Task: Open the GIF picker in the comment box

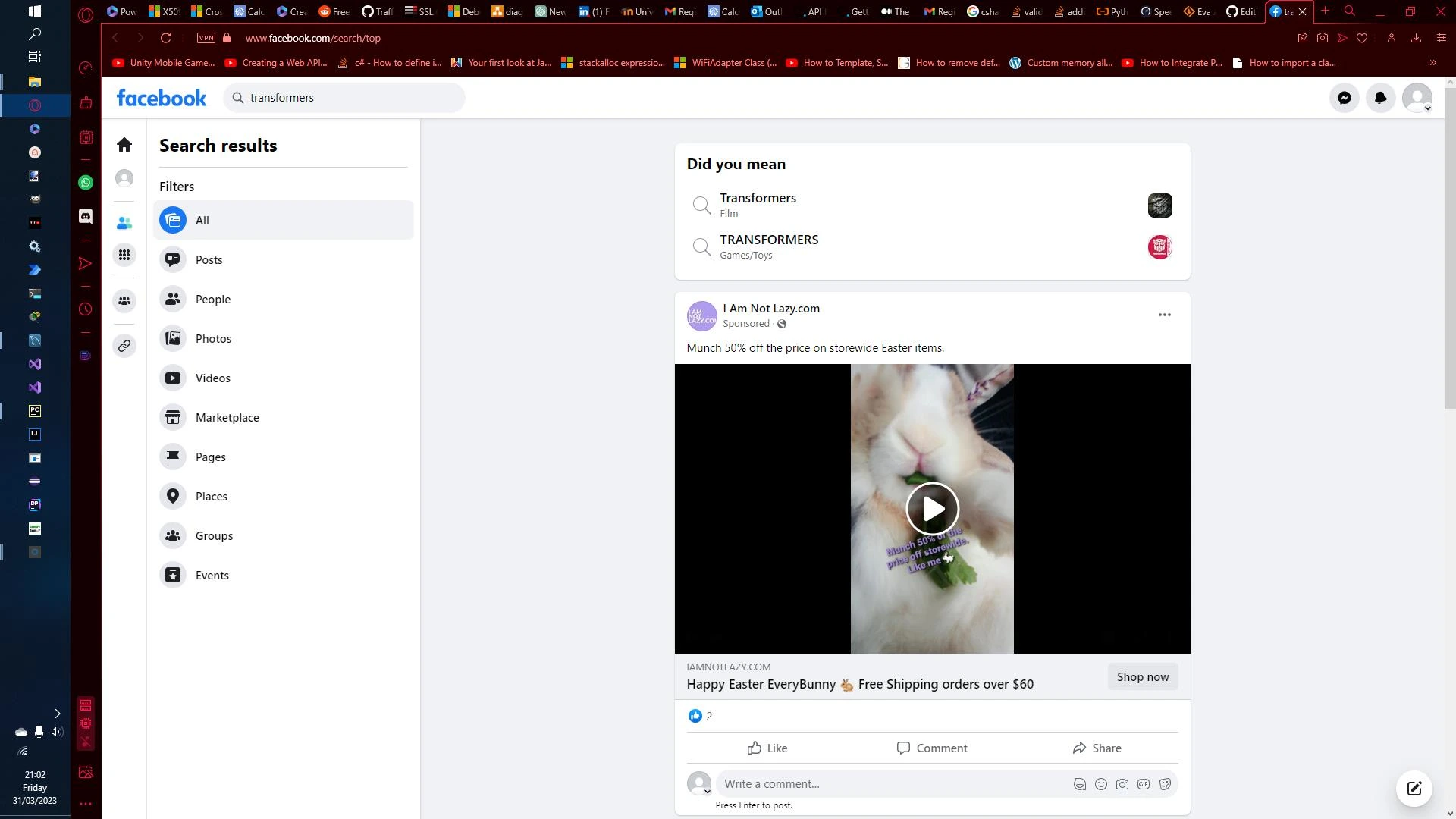Action: (x=1143, y=785)
